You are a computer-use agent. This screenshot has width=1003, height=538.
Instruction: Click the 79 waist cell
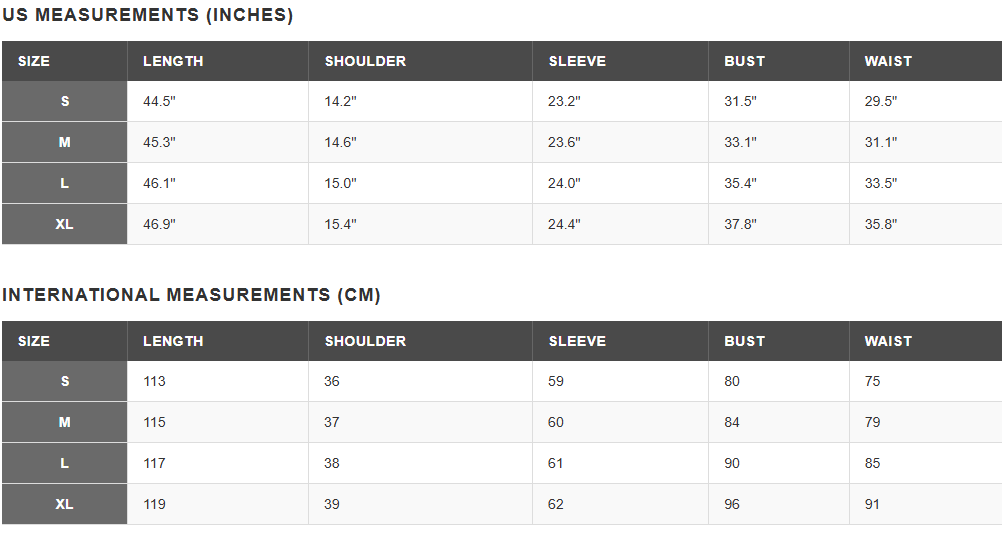tap(873, 422)
